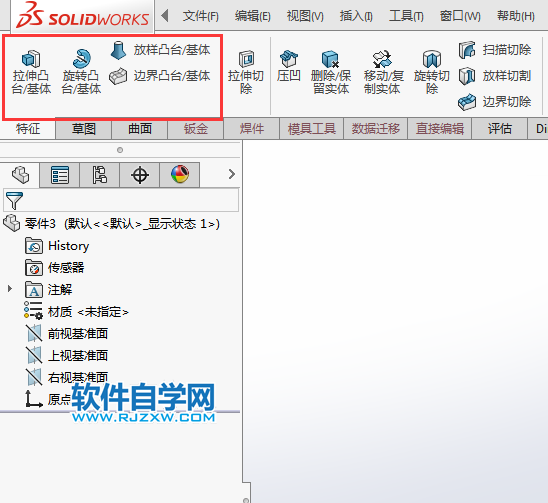Select the 移动/复制实体 tool
This screenshot has width=548, height=503.
(x=383, y=72)
